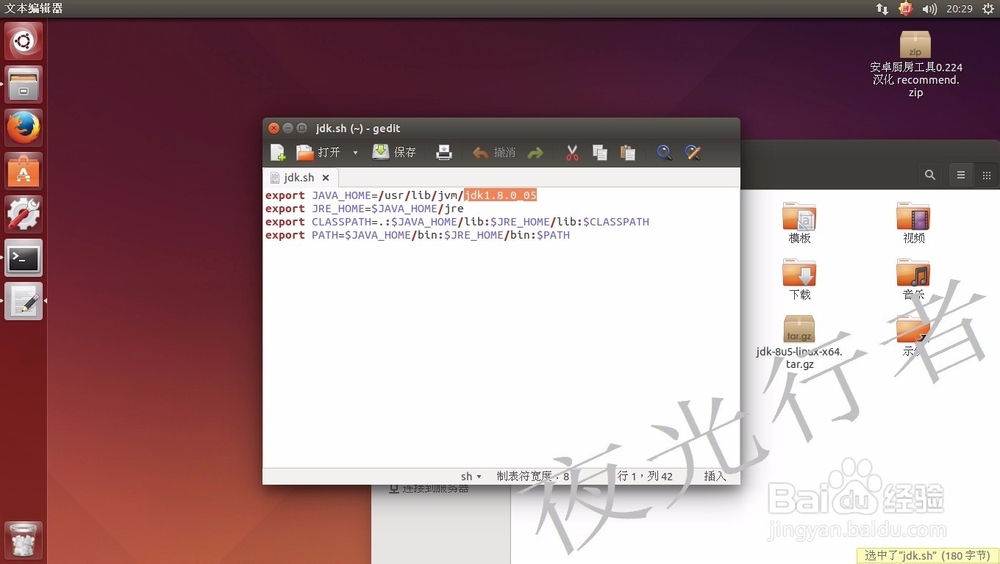The image size is (1000, 564).
Task: Click the JRE_HOME export line
Action: click(x=364, y=209)
